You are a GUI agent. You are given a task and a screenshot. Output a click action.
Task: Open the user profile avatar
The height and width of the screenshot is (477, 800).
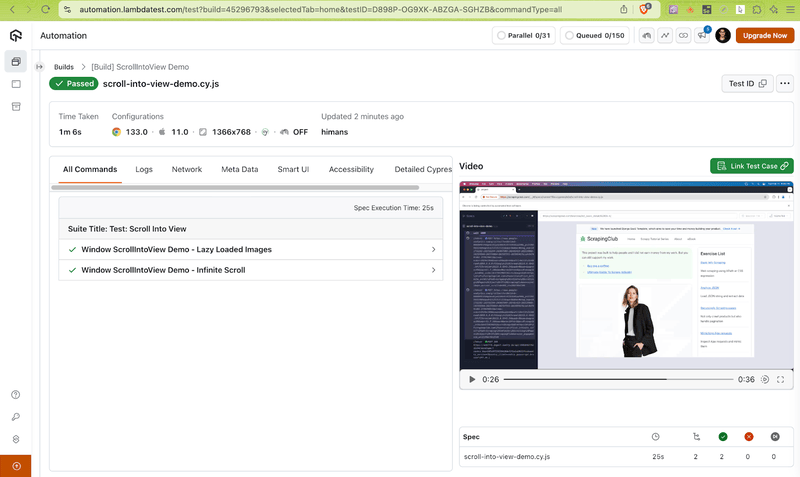[x=722, y=35]
